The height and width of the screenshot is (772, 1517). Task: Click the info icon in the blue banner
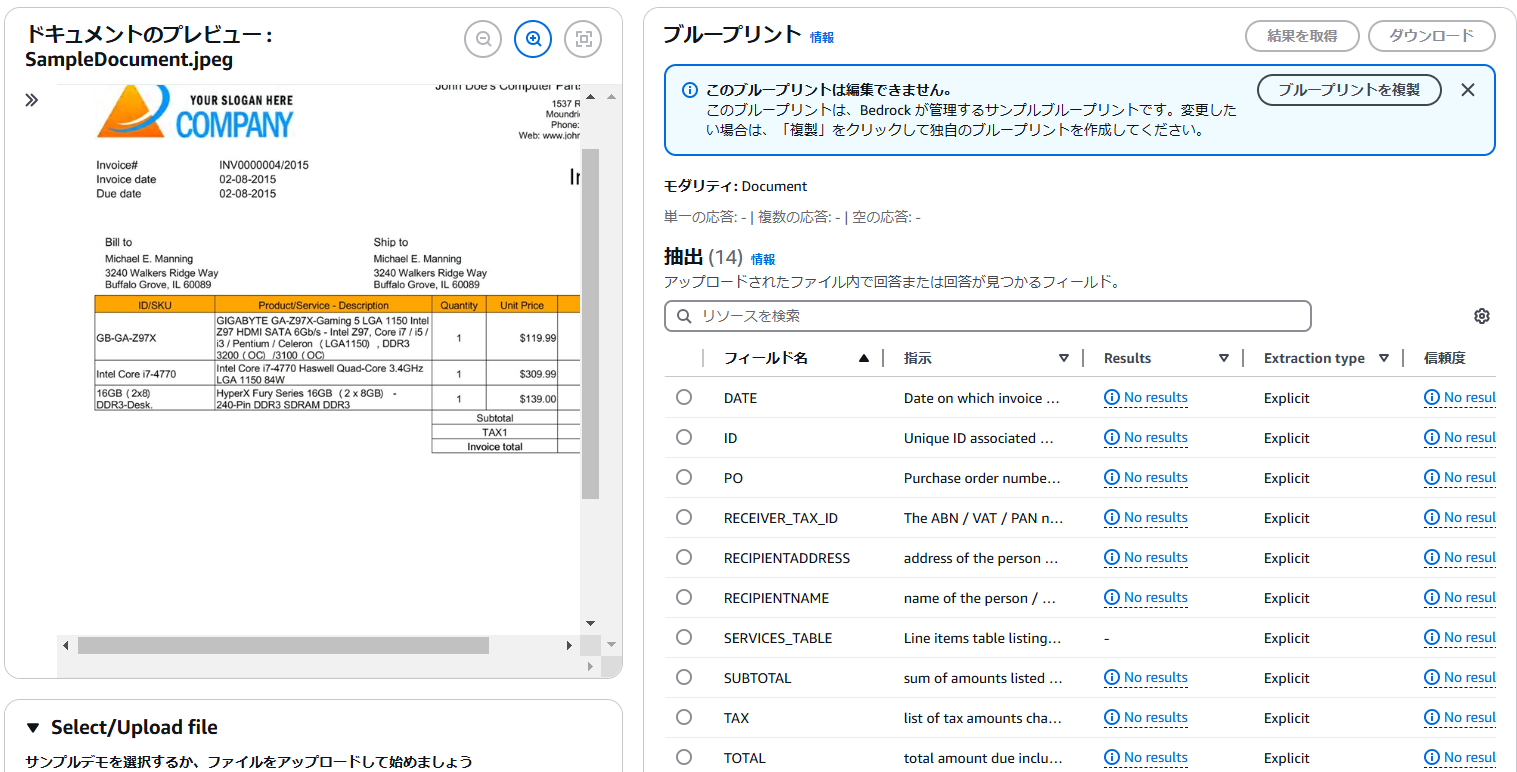tap(689, 90)
